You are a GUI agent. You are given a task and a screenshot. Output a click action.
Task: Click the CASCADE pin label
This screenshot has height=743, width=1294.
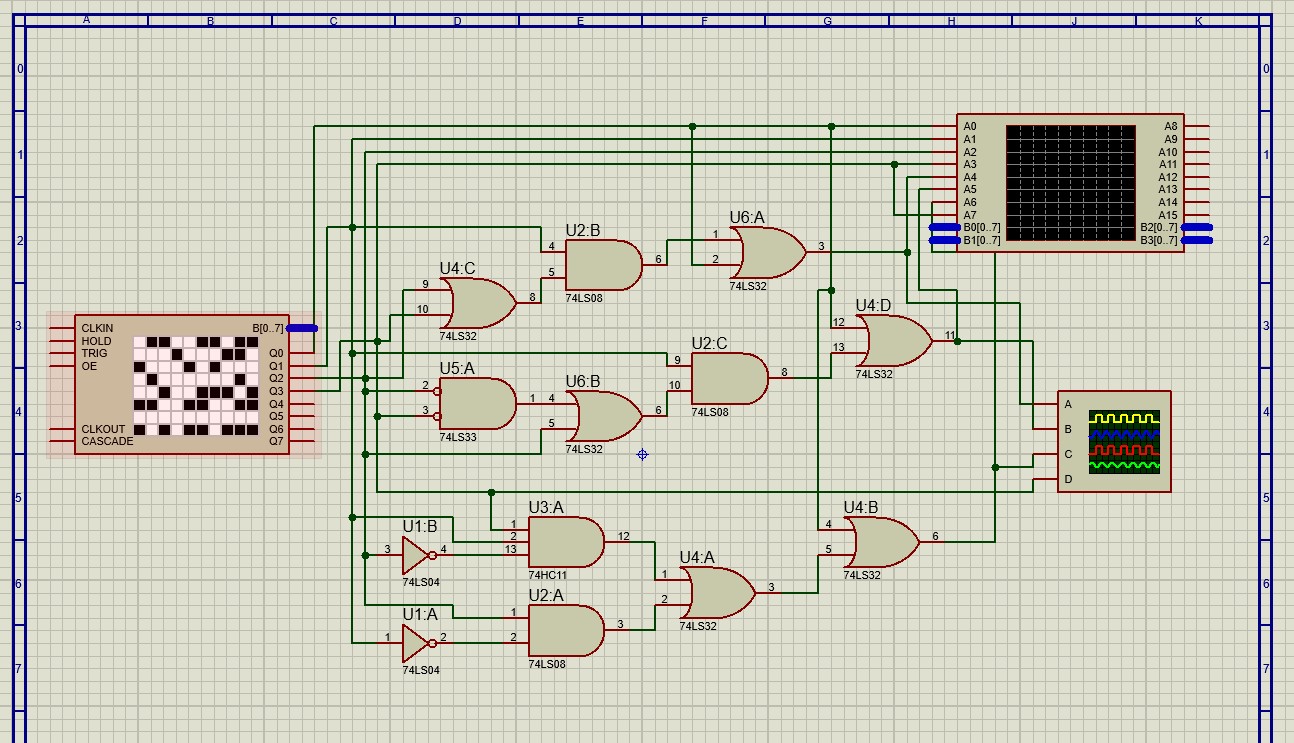tap(107, 441)
